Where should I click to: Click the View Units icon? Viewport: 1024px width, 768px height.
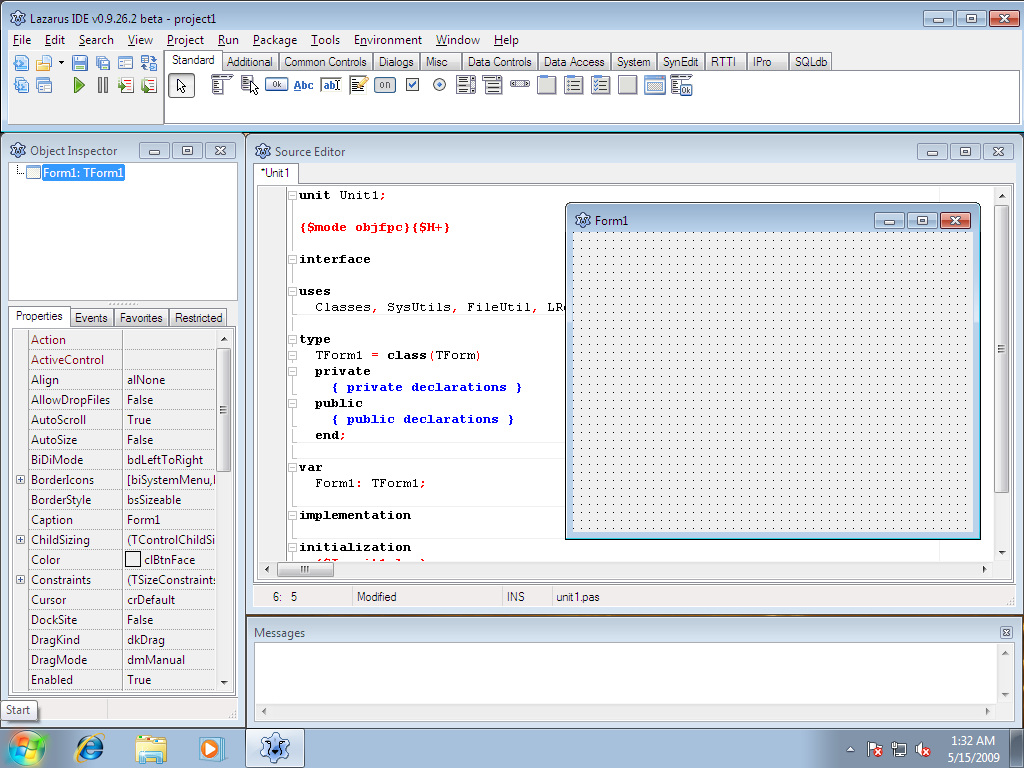point(21,85)
